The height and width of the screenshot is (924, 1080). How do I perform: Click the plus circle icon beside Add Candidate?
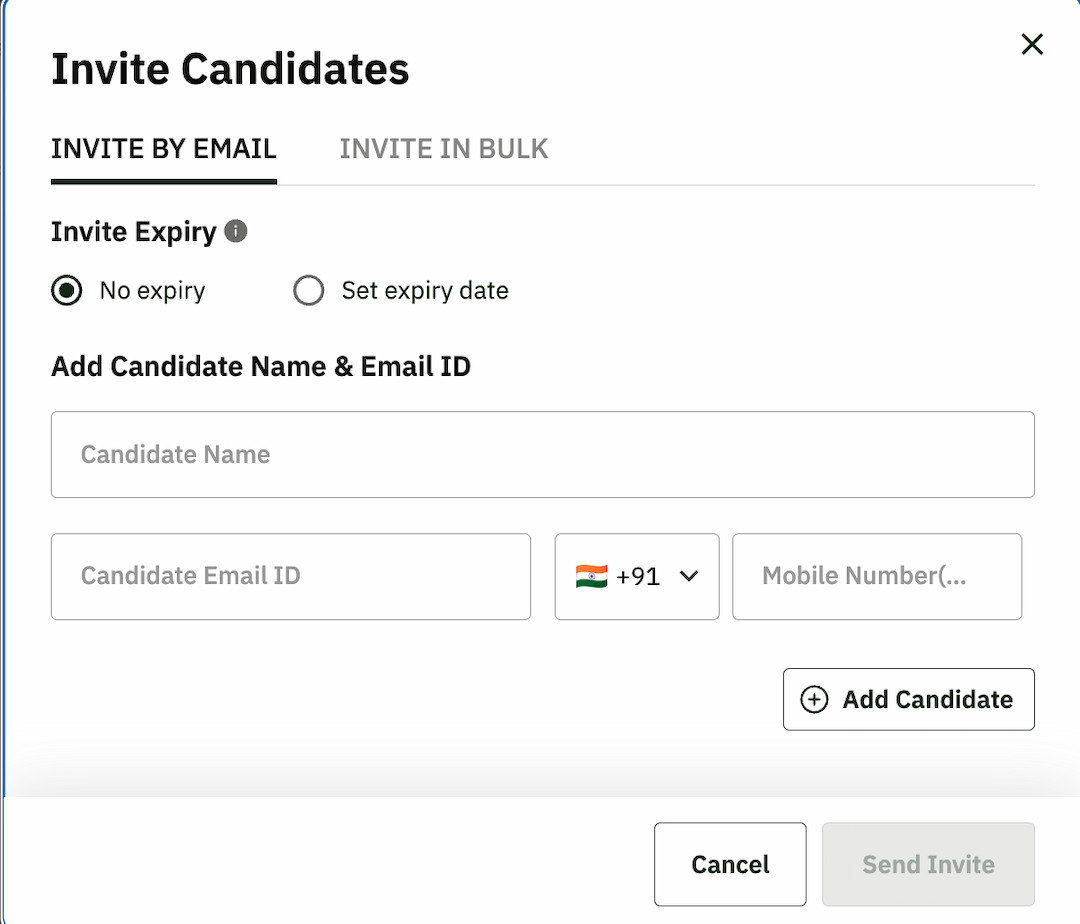(815, 700)
